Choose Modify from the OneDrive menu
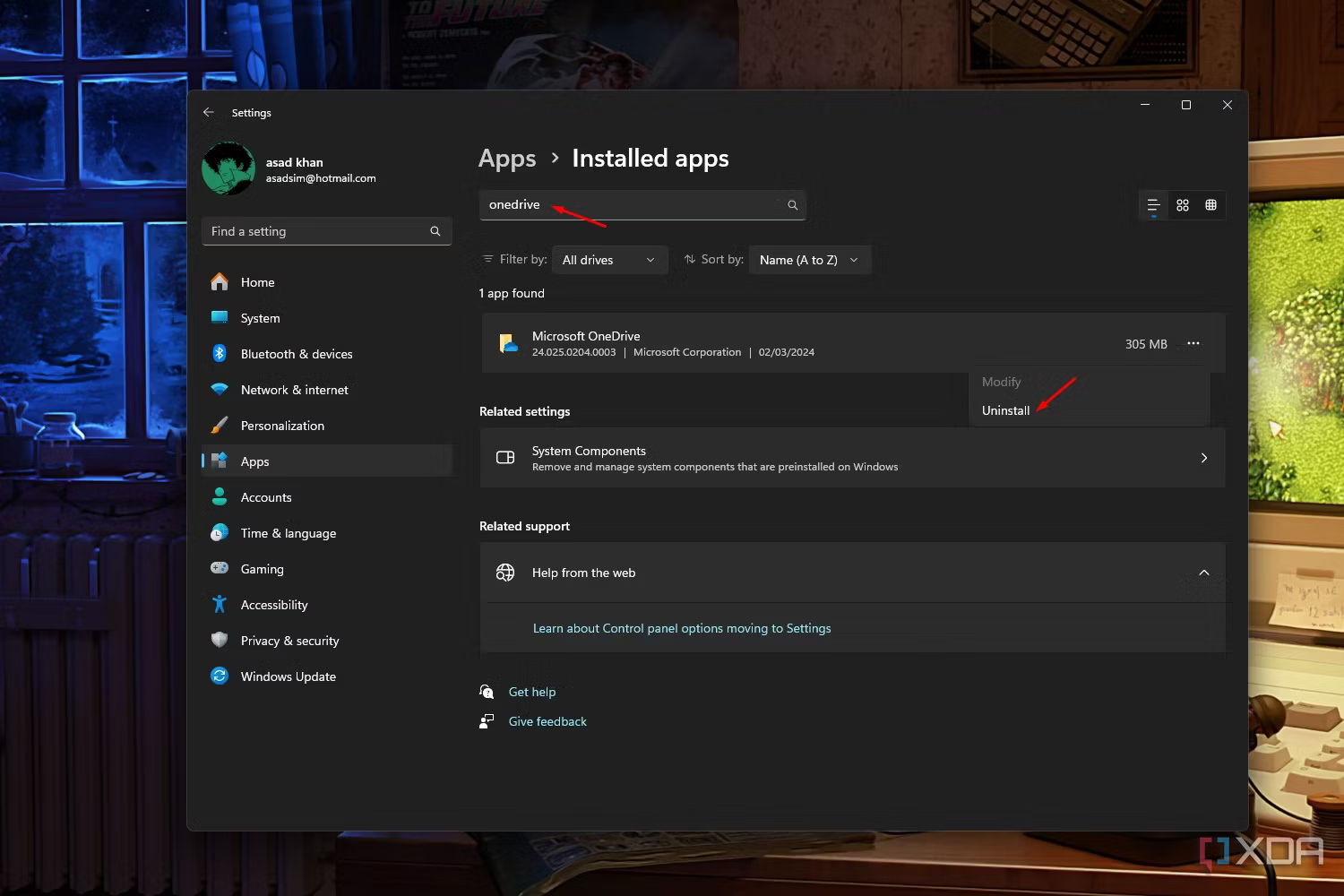This screenshot has width=1344, height=896. [x=1002, y=382]
